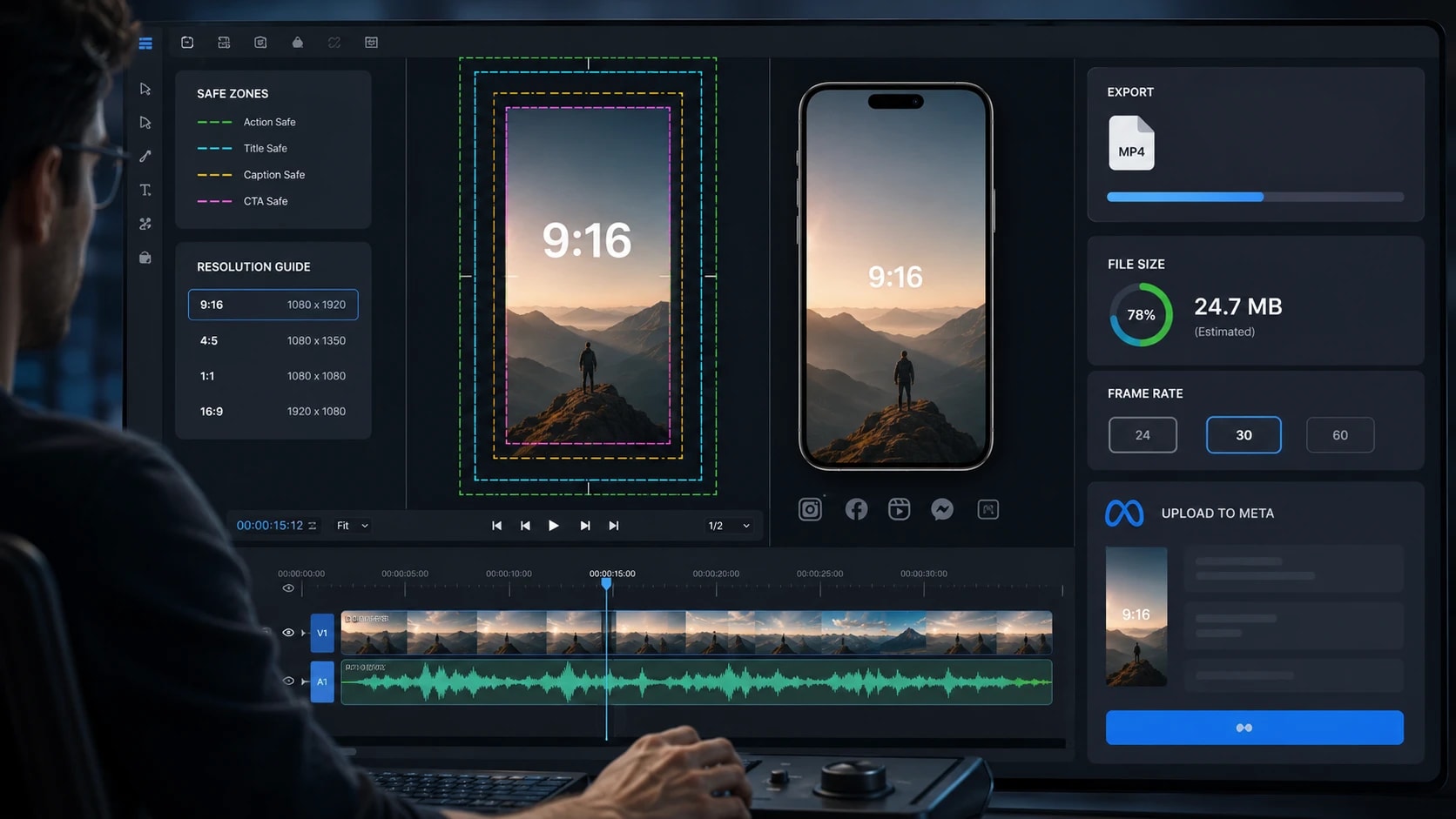The width and height of the screenshot is (1456, 819).
Task: Click the layout grid icon in top toolbar
Action: tap(224, 42)
